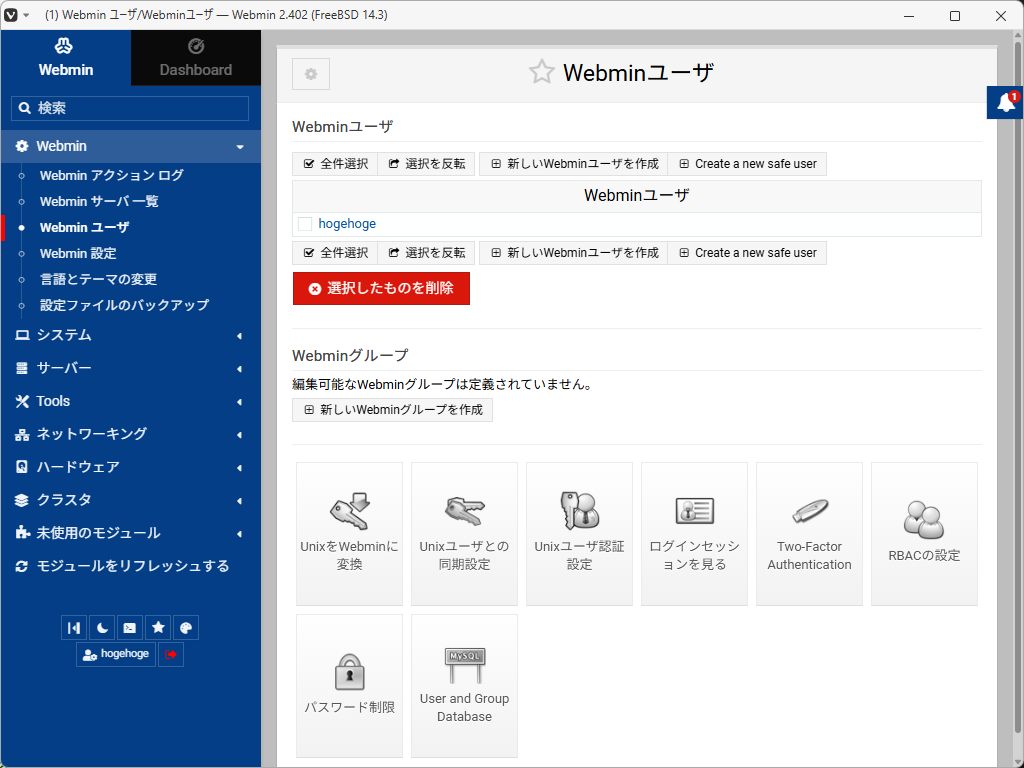The height and width of the screenshot is (768, 1024).
Task: Select Webmin ユーザ menu item
Action: (x=85, y=227)
